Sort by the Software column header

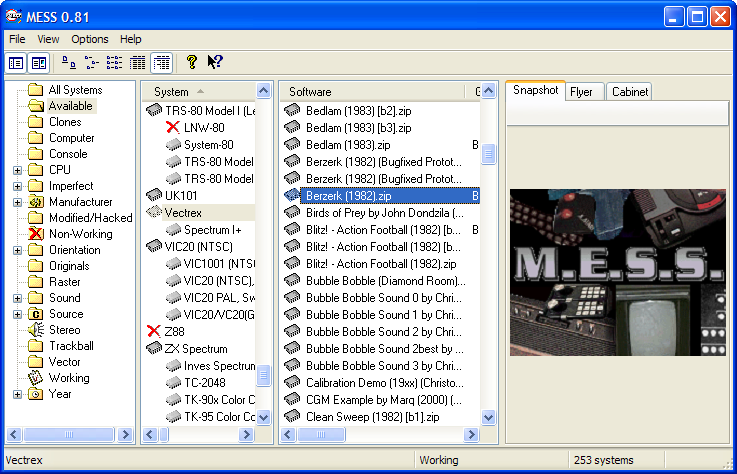tap(372, 92)
